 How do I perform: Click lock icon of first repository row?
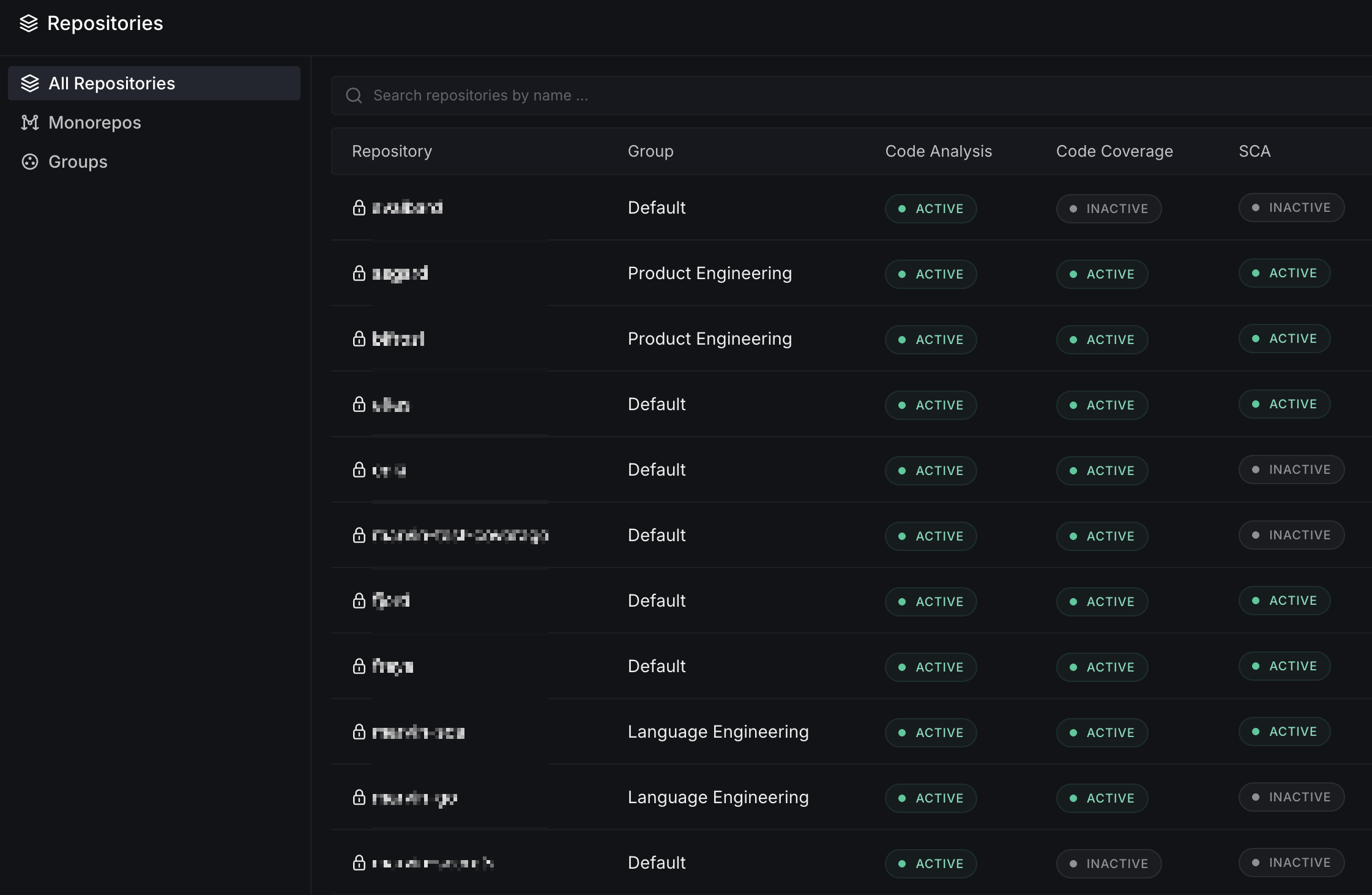(359, 208)
